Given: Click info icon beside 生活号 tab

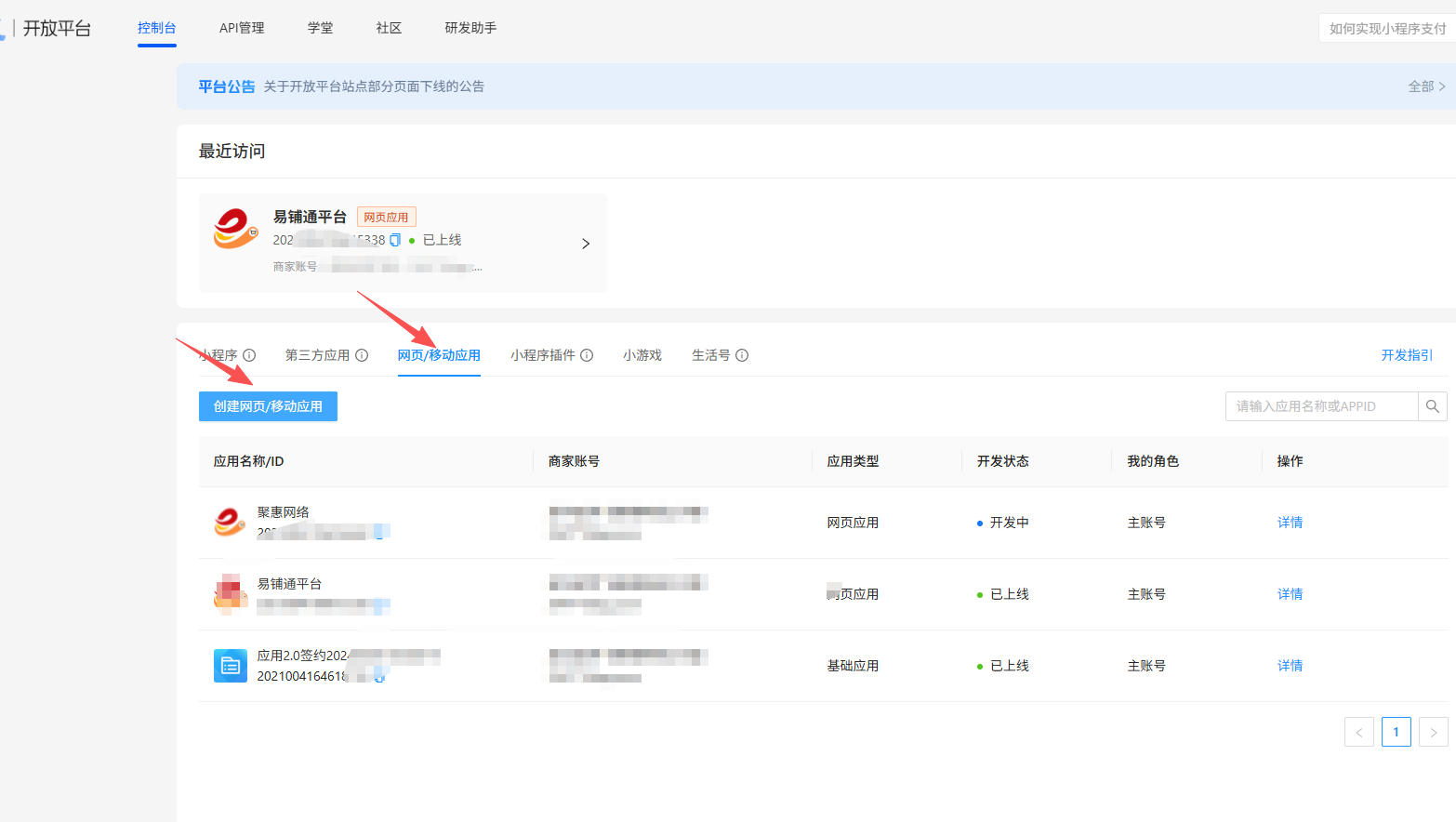Looking at the screenshot, I should point(742,355).
